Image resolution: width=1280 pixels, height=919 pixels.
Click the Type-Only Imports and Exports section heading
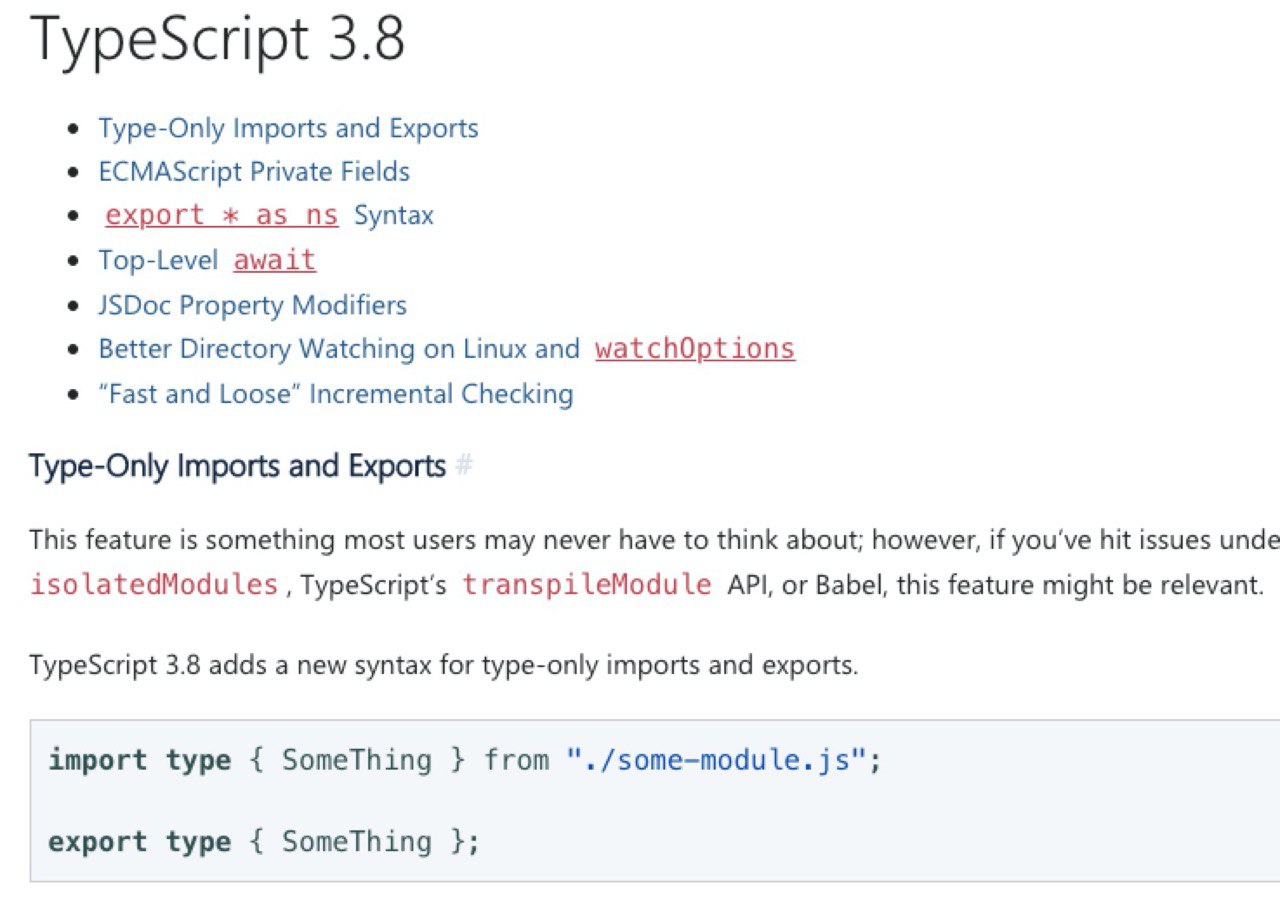tap(237, 467)
